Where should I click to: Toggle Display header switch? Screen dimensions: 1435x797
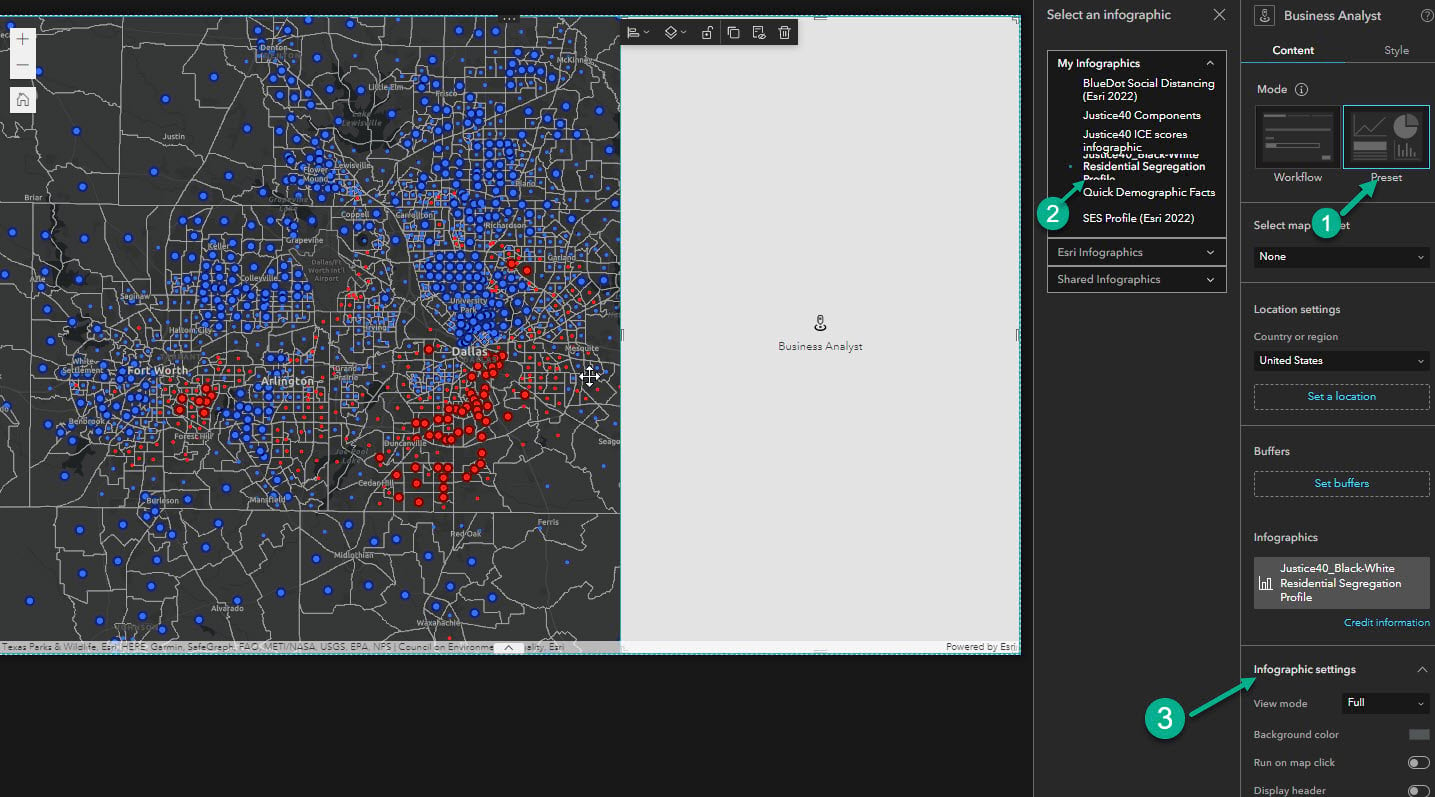click(x=1418, y=791)
